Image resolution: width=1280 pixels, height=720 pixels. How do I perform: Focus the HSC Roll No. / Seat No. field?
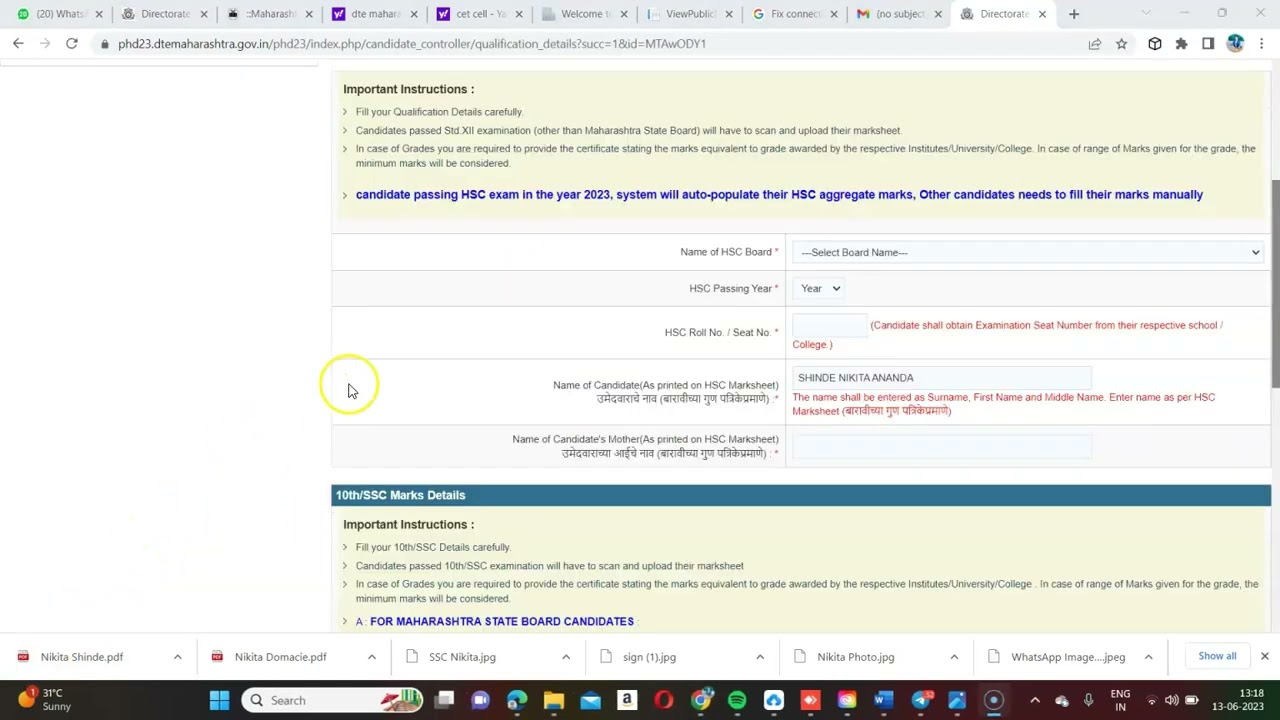(x=829, y=325)
